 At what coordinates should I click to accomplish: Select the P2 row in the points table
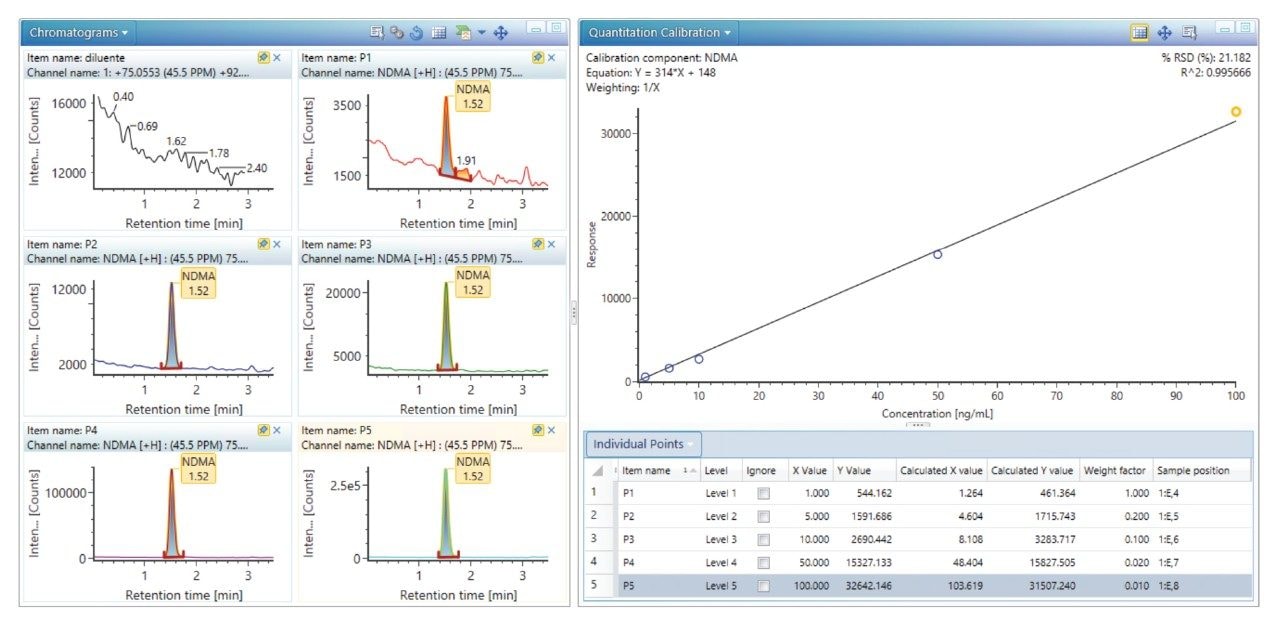[630, 517]
